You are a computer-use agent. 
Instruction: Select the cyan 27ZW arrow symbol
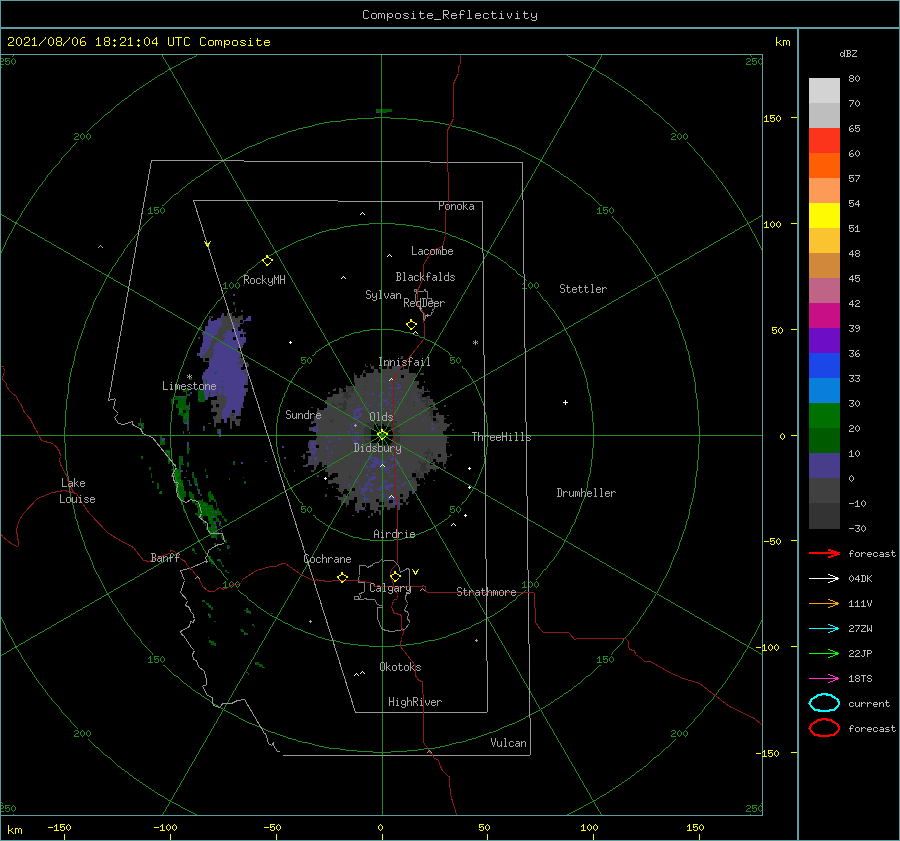(824, 629)
